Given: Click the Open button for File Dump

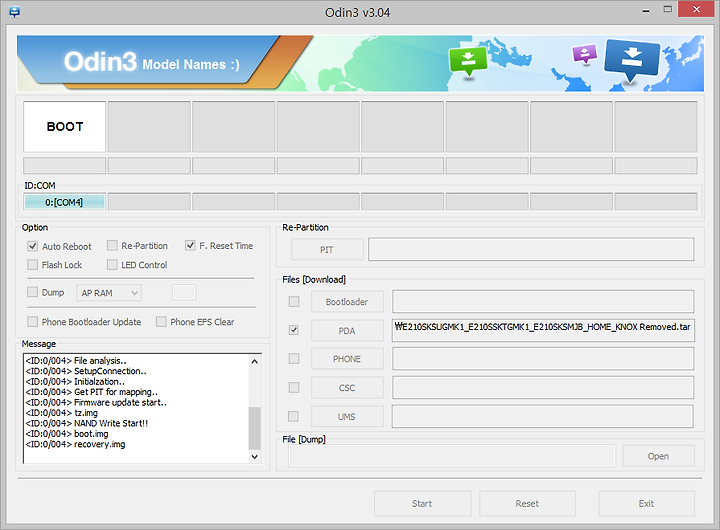Looking at the screenshot, I should (658, 456).
